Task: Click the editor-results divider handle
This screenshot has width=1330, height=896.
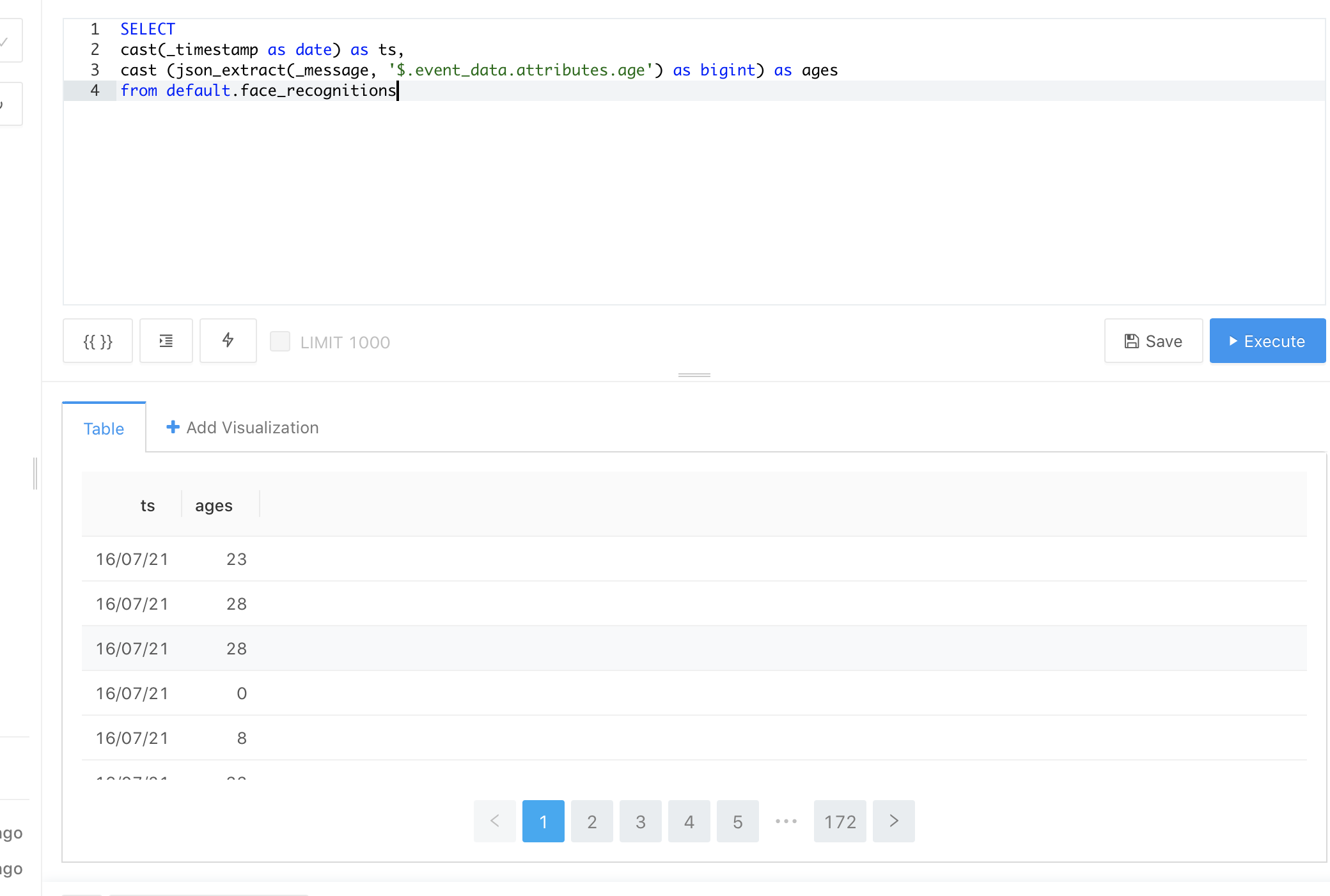Action: [x=694, y=375]
